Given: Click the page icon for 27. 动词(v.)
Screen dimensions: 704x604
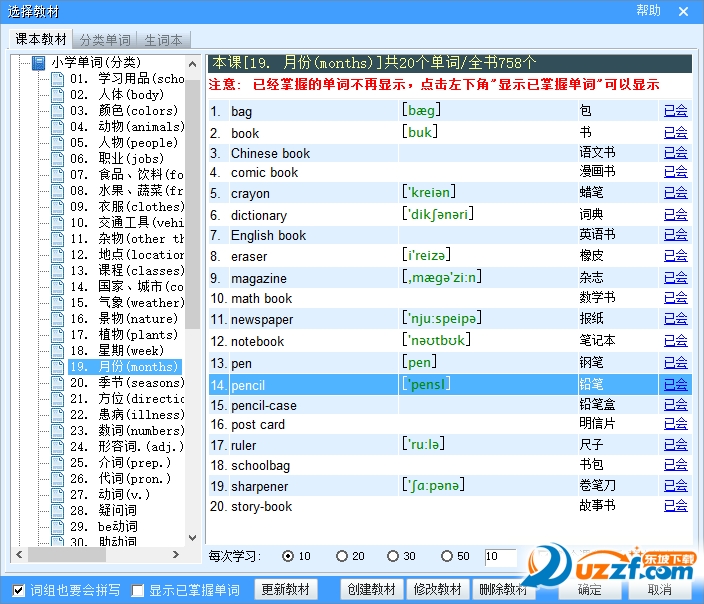Looking at the screenshot, I should point(57,495).
